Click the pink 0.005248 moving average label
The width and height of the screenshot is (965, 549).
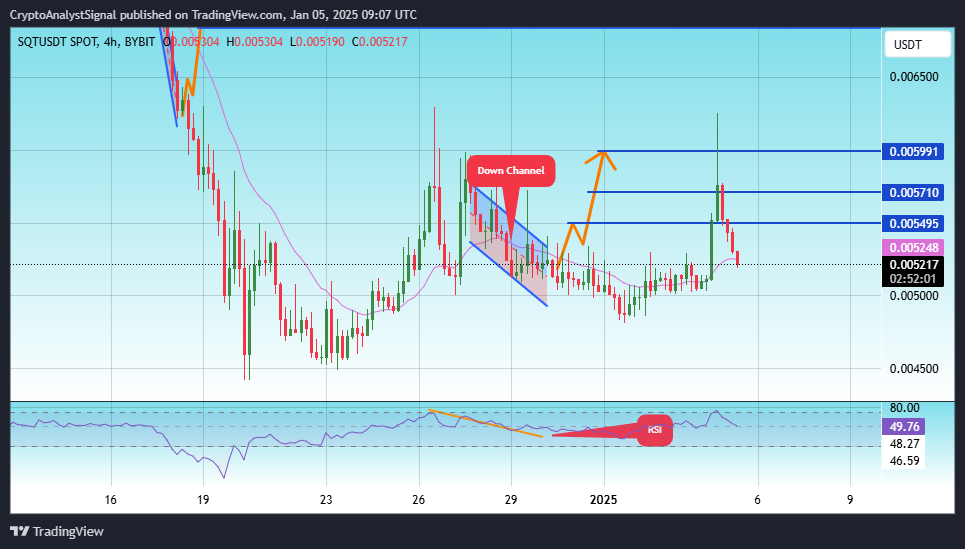(913, 247)
